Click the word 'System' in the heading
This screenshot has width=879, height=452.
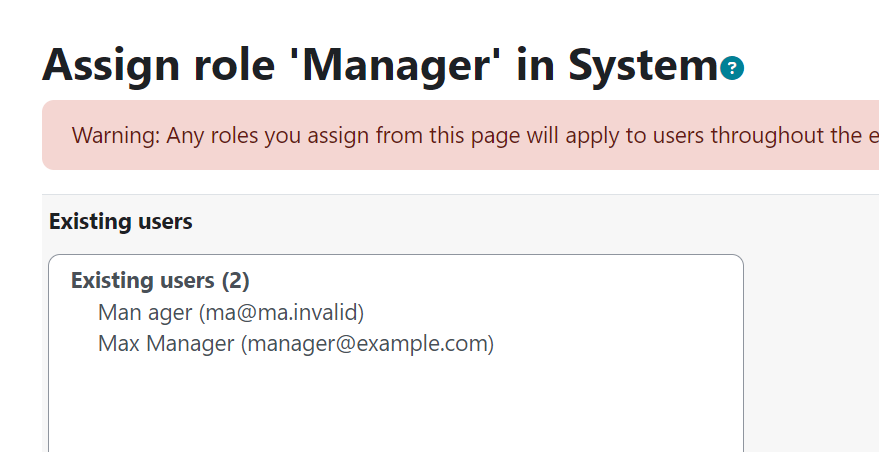tap(643, 65)
